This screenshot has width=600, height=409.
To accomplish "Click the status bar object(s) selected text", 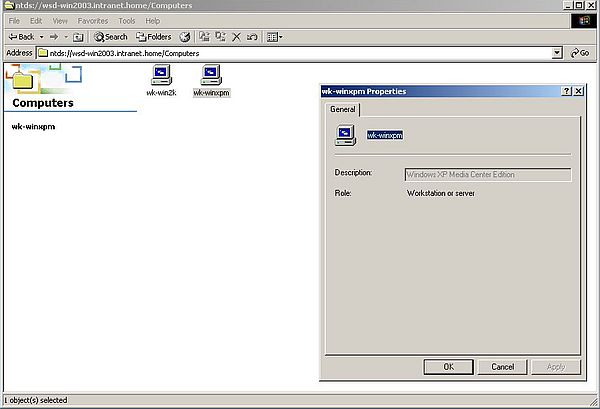I will point(36,400).
